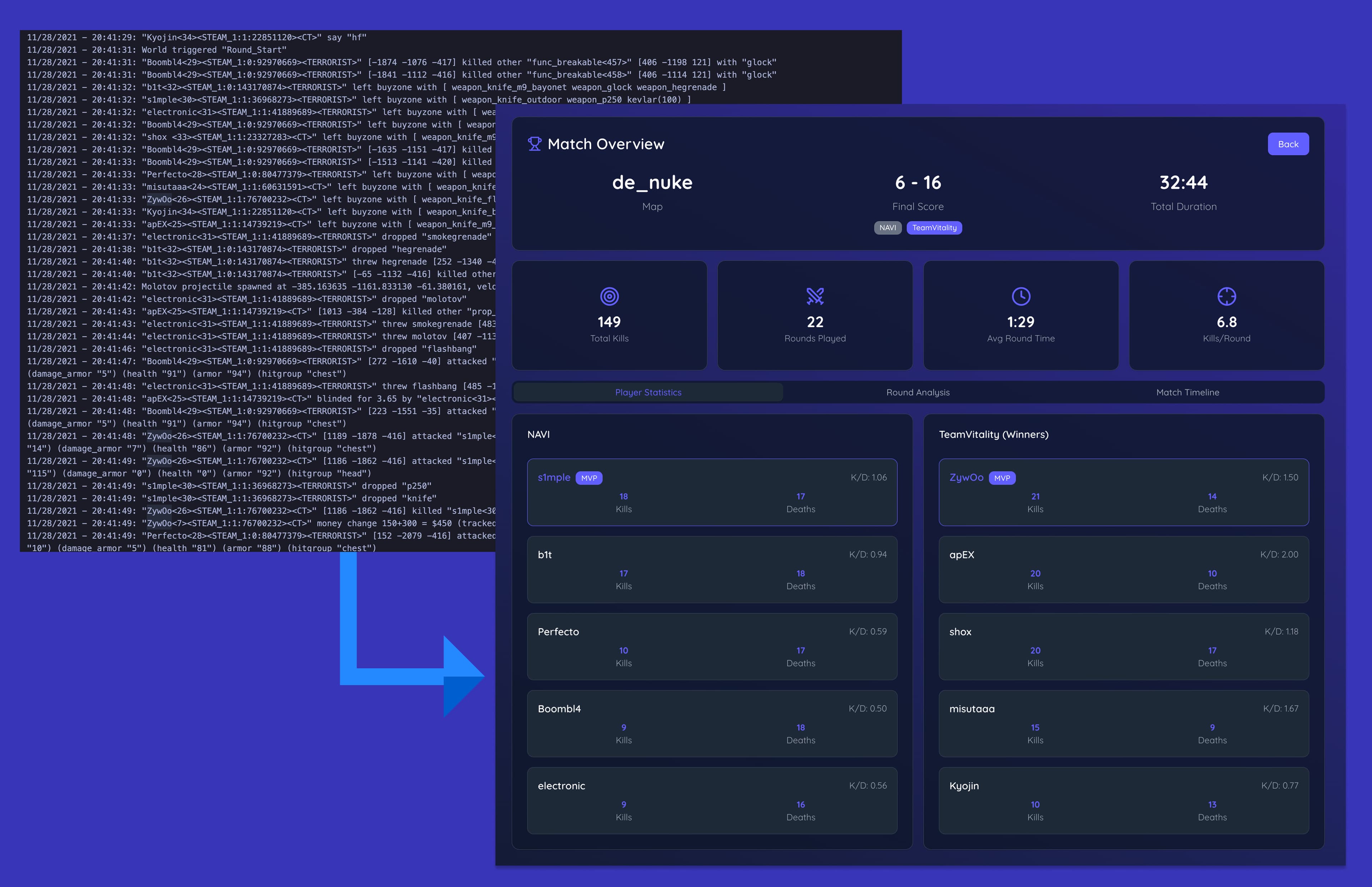Click the 6 - 16 final score

pyautogui.click(x=918, y=183)
